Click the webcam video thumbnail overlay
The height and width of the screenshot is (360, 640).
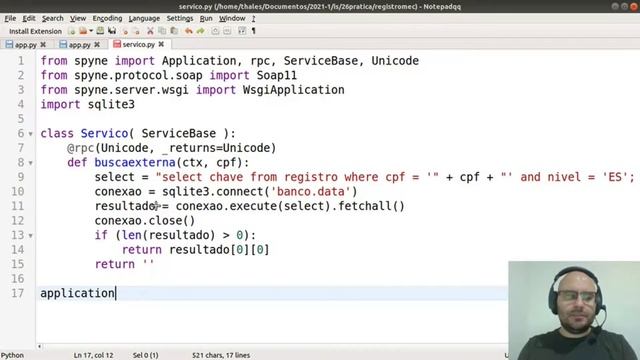(574, 311)
